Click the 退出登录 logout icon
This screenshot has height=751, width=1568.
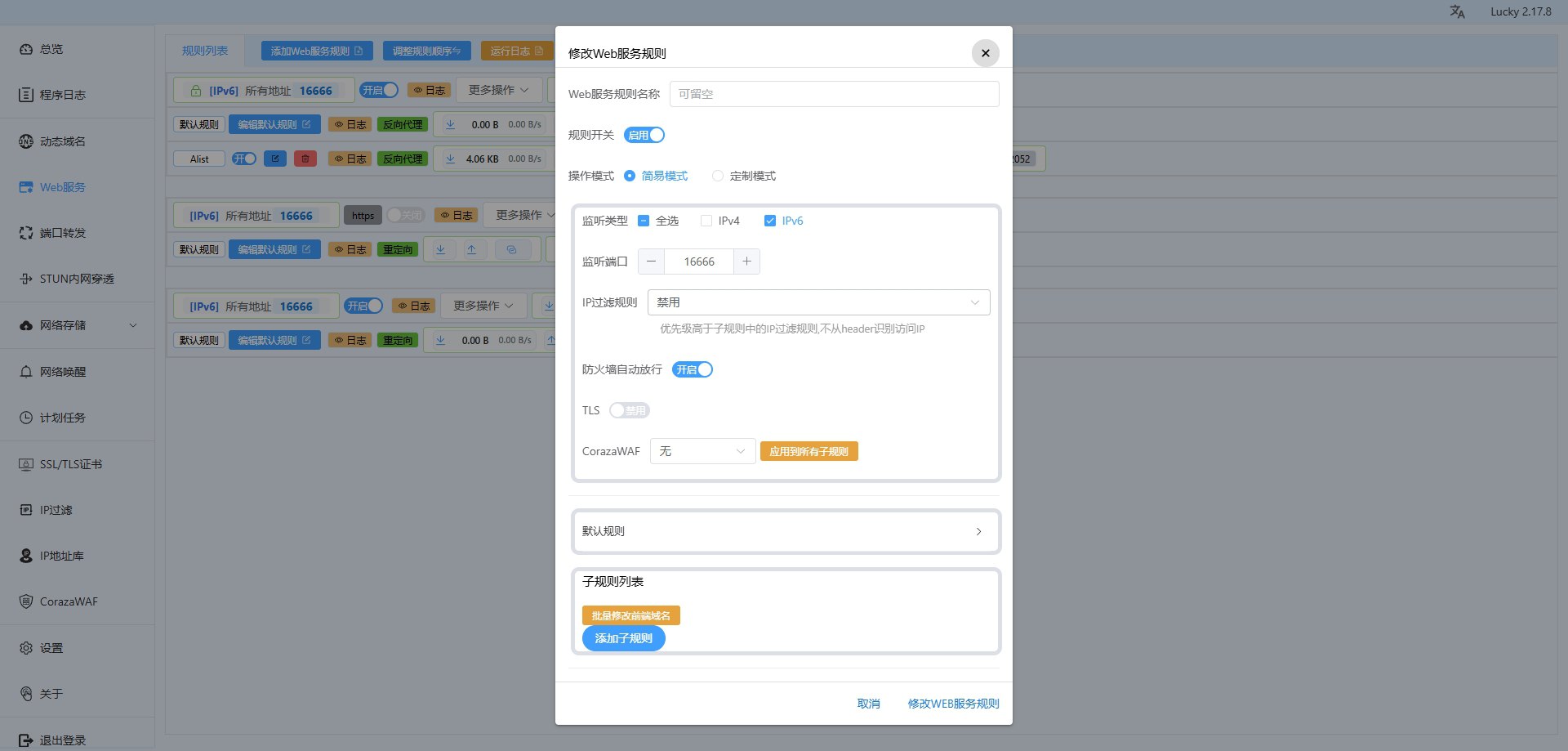pos(26,740)
